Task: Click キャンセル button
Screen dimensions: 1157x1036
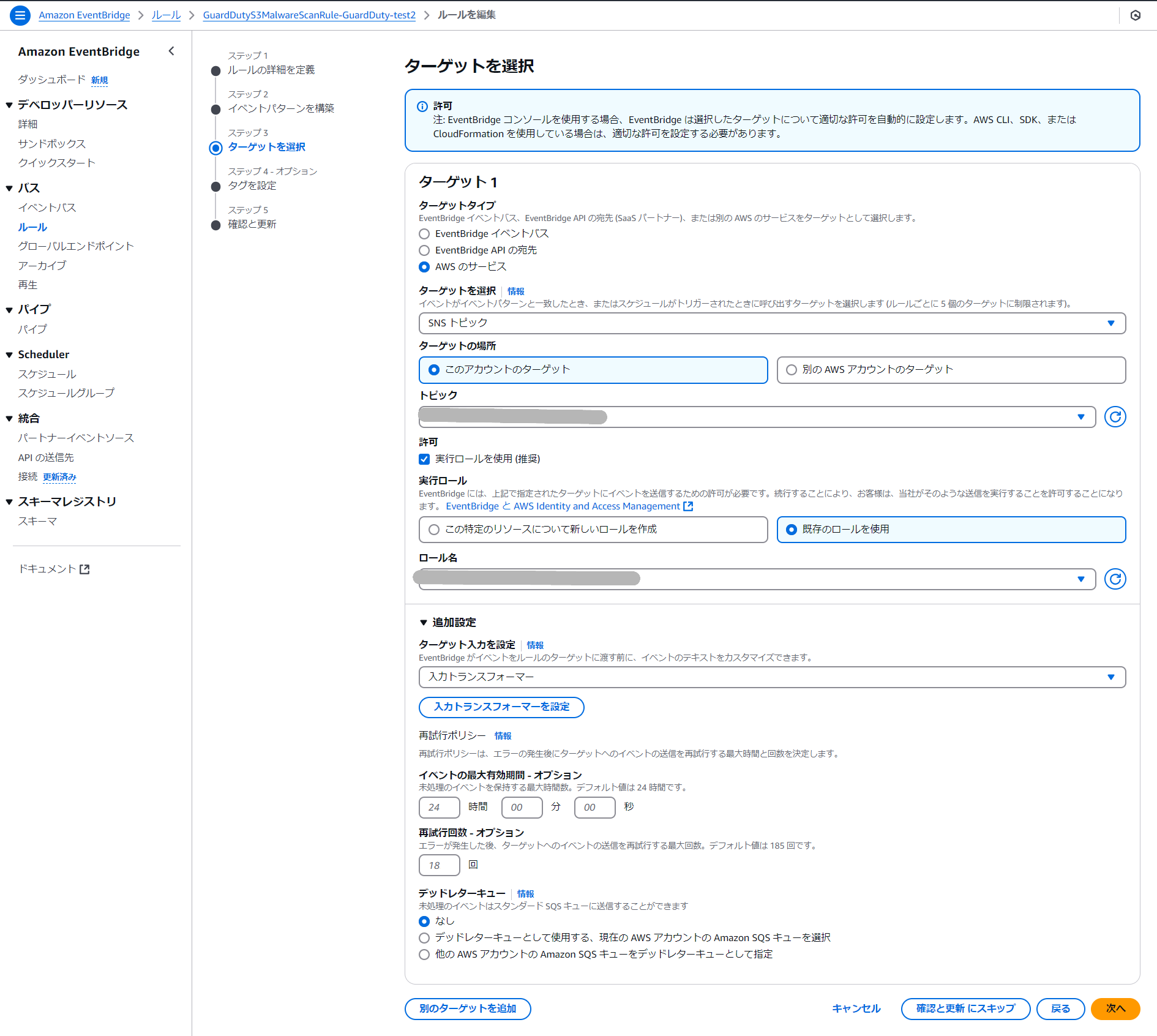Action: 856,1009
